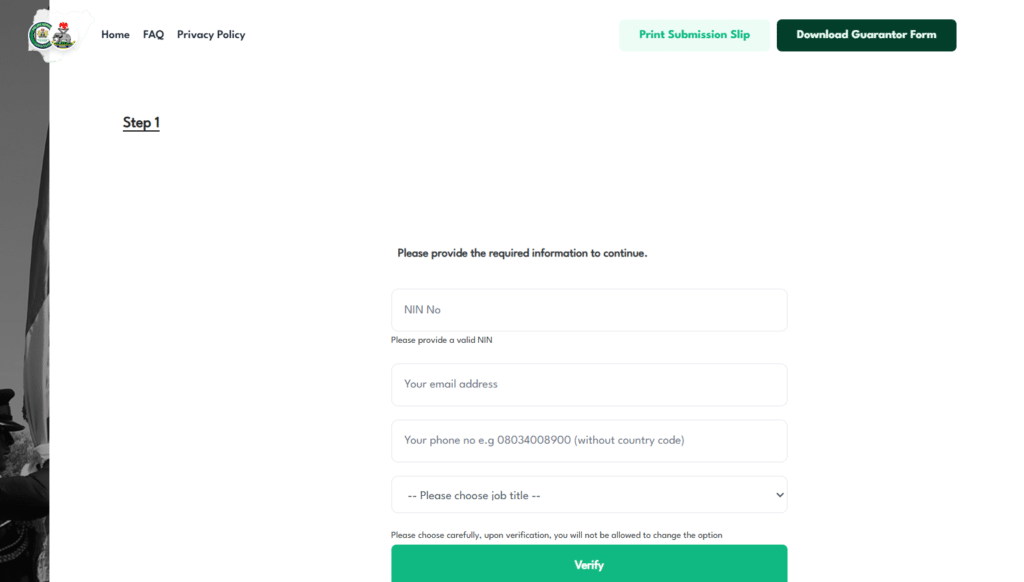Click the underlined Step 1 heading
Image resolution: width=1024 pixels, height=582 pixels.
(x=141, y=123)
